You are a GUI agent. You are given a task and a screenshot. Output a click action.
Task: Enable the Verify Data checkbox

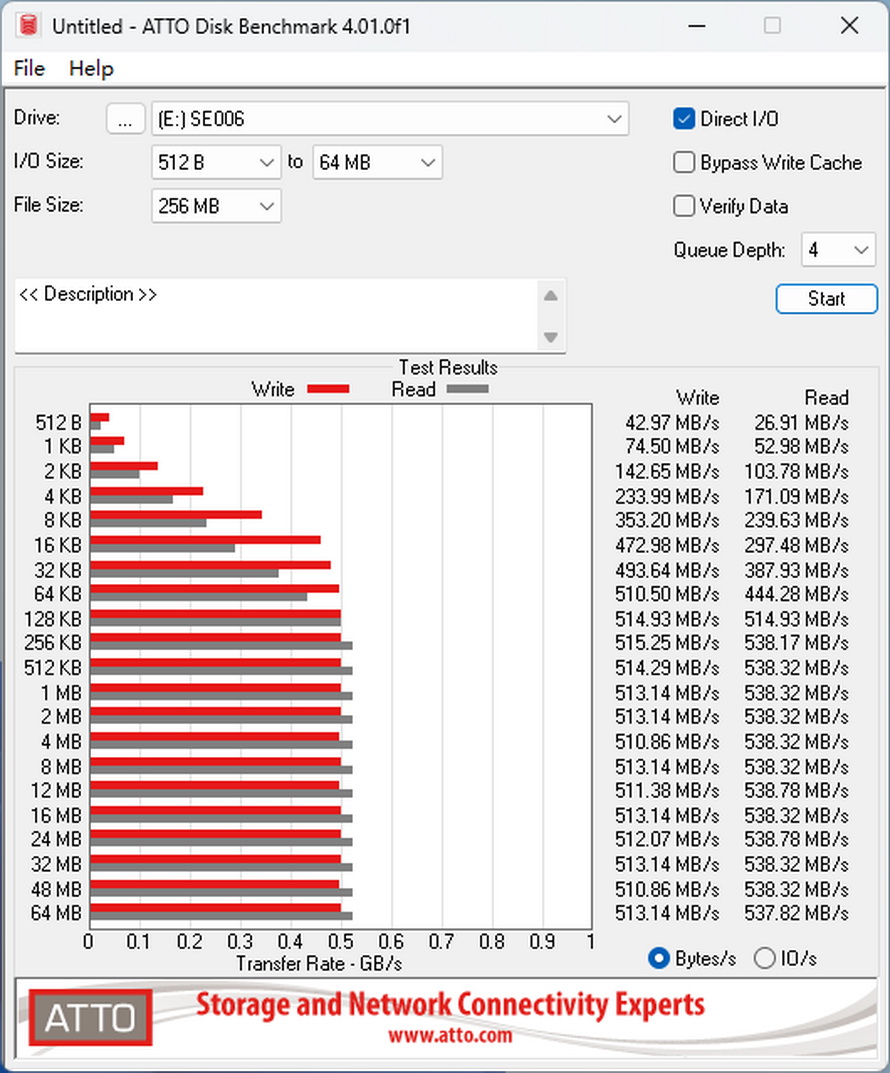[685, 207]
